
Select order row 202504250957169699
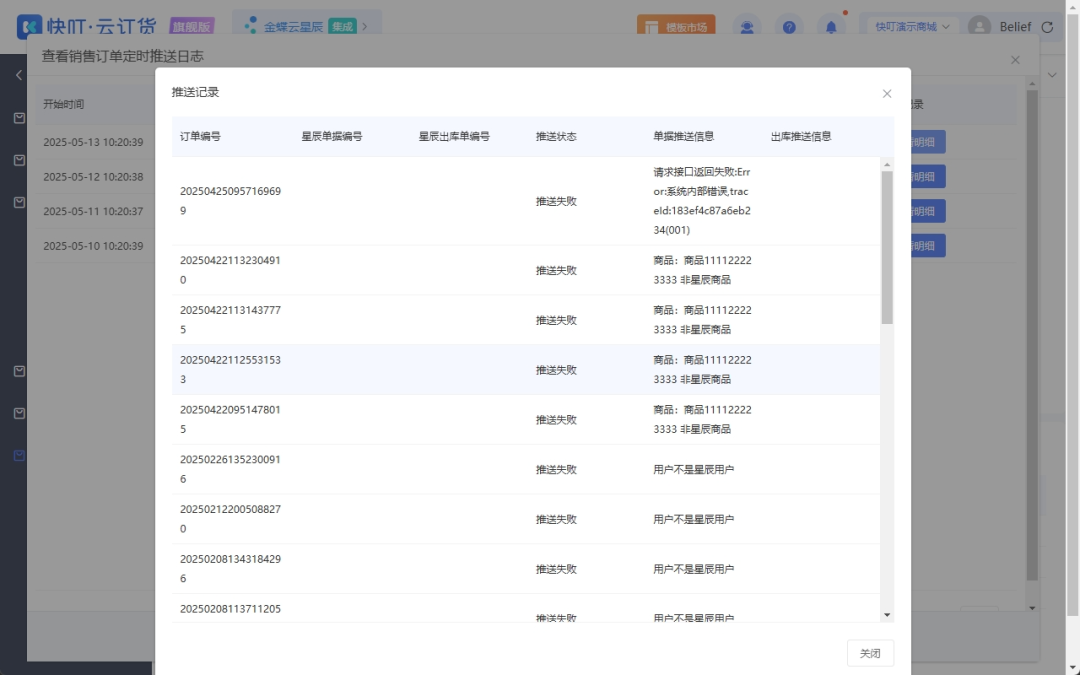230,201
